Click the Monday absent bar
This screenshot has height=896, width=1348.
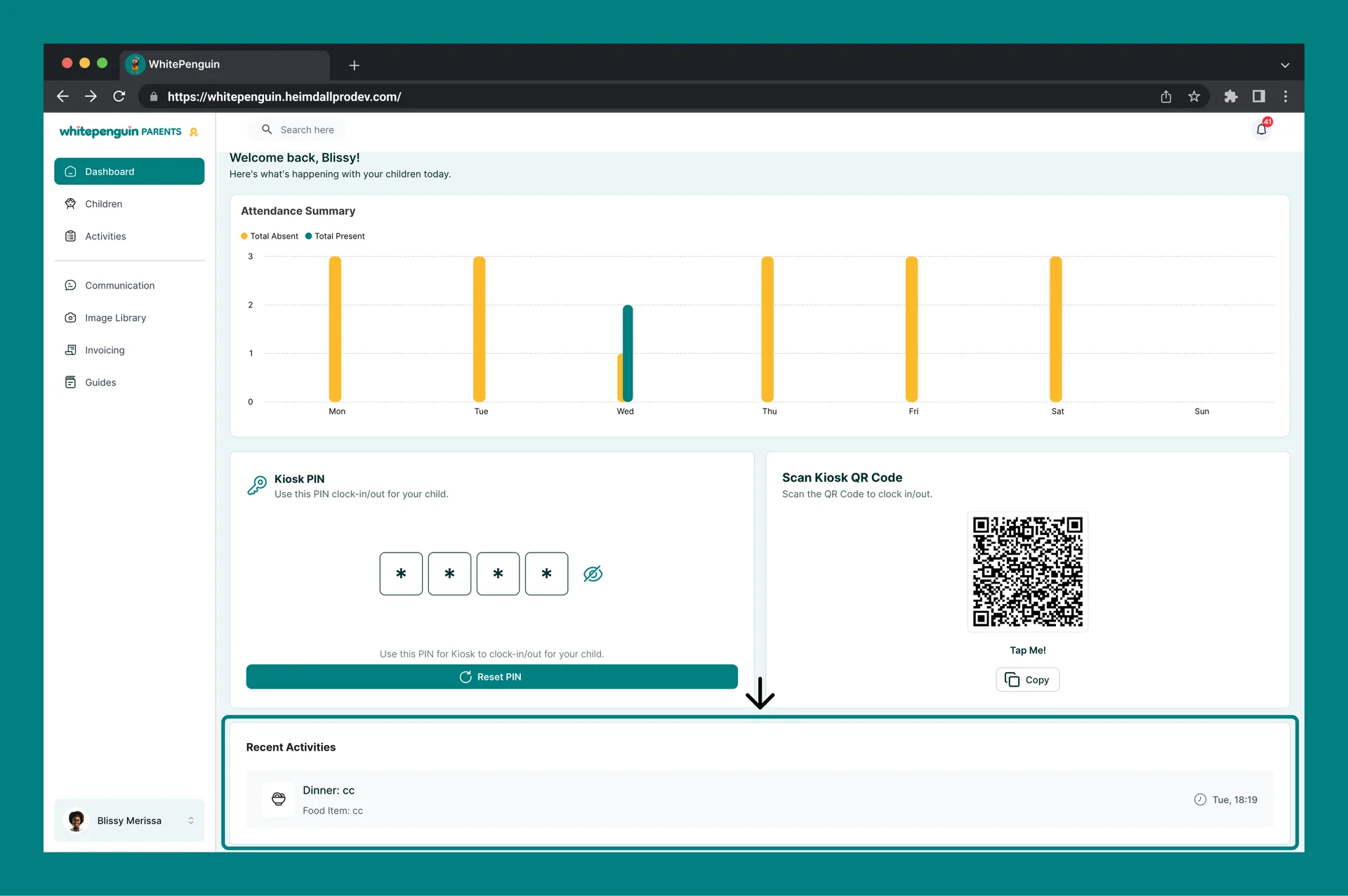pyautogui.click(x=335, y=329)
